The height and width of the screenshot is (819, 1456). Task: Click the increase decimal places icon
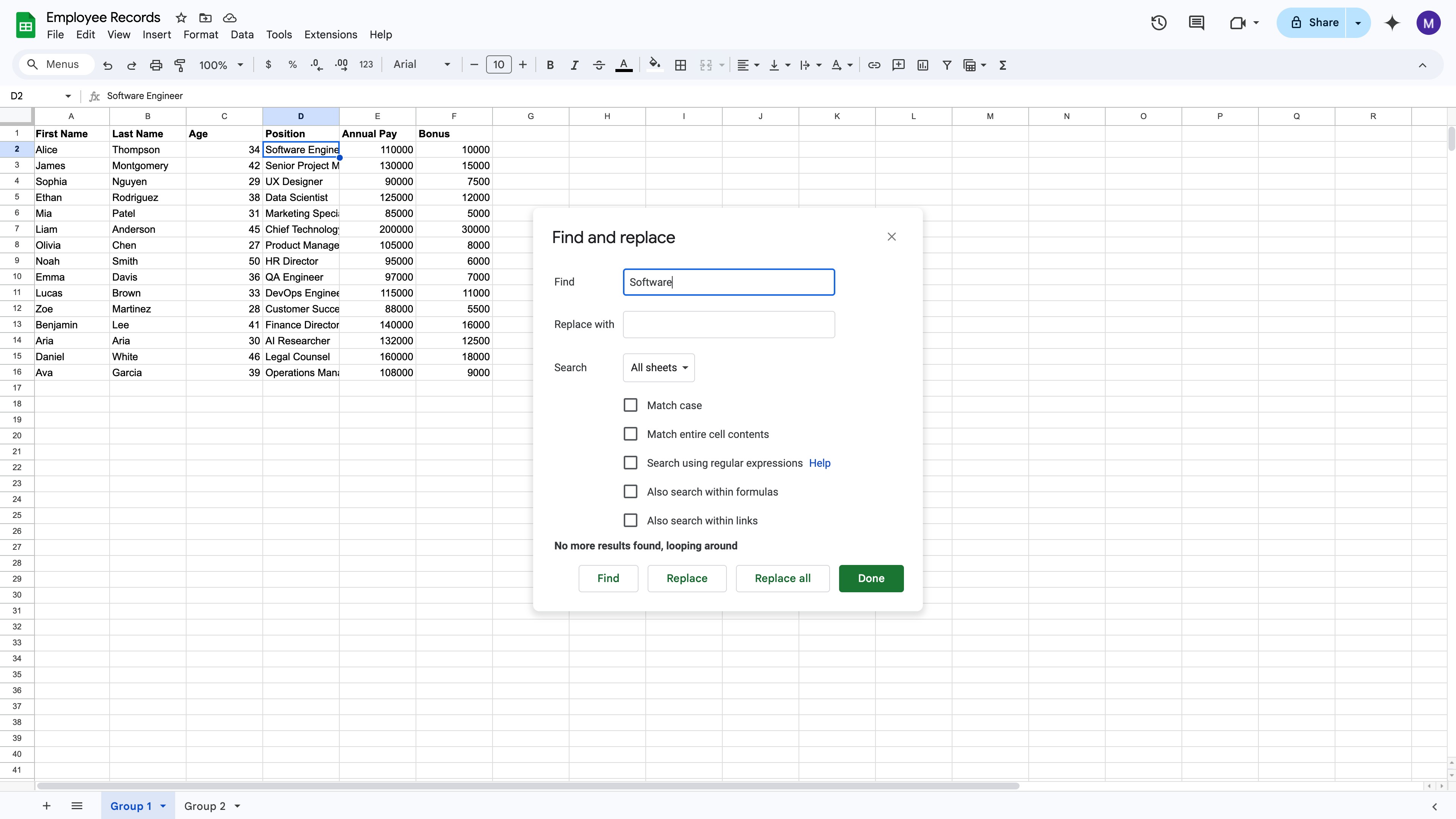pyautogui.click(x=341, y=65)
